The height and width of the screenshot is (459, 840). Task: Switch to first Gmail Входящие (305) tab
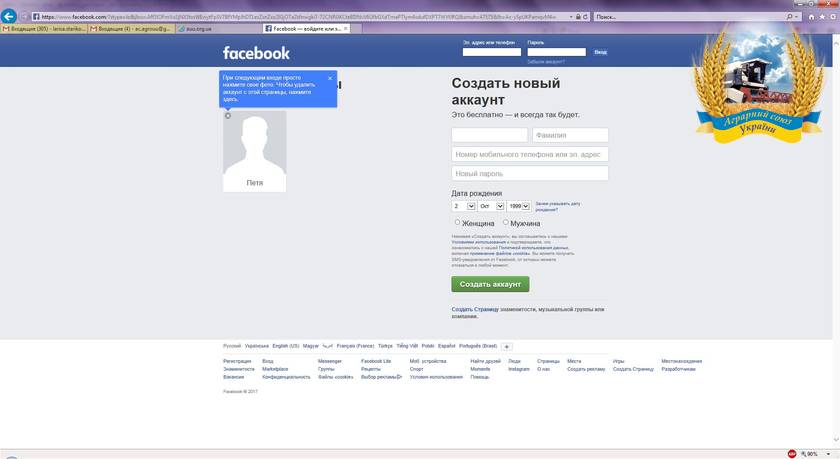tap(44, 28)
